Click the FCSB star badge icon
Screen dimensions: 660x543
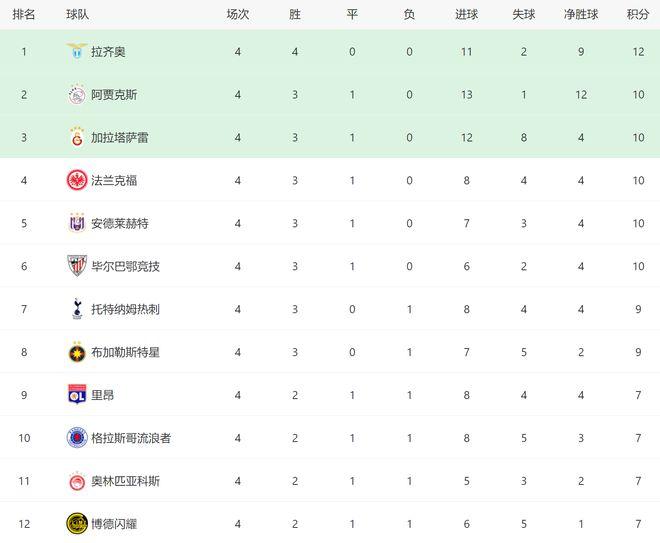click(77, 352)
